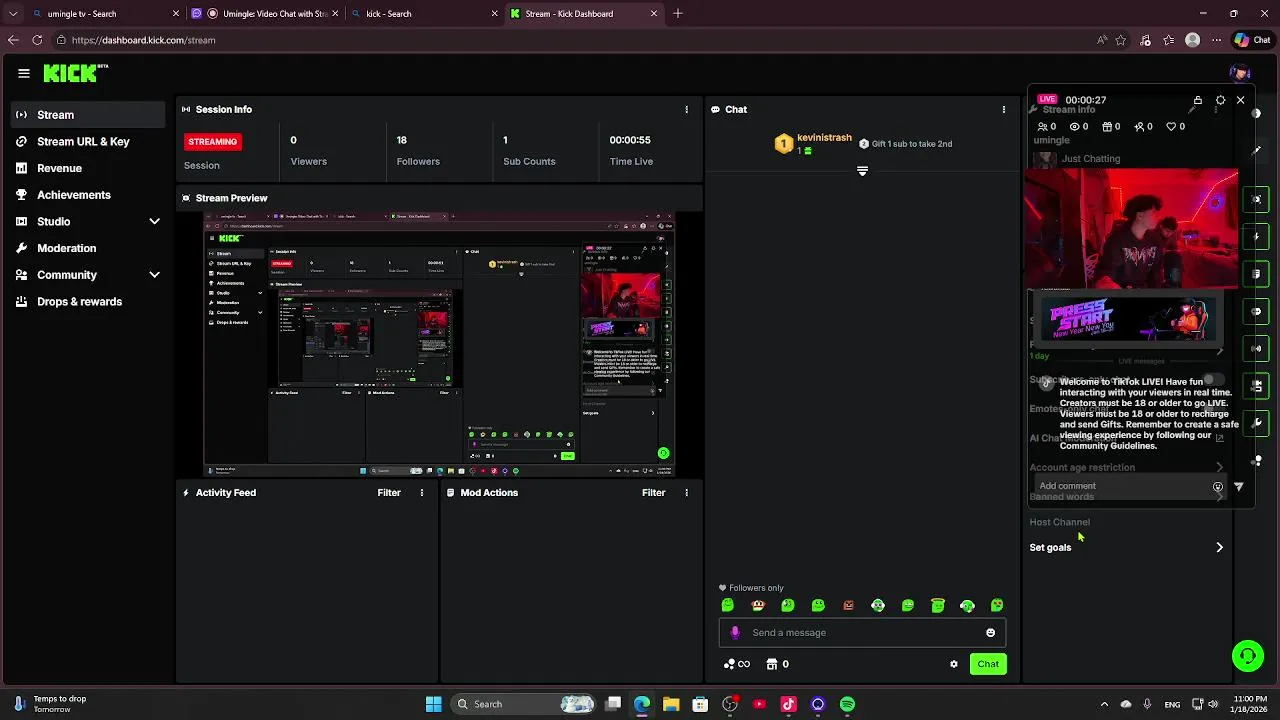Viewport: 1280px width, 720px height.
Task: Click the gift shop icon below chat input
Action: (x=772, y=664)
